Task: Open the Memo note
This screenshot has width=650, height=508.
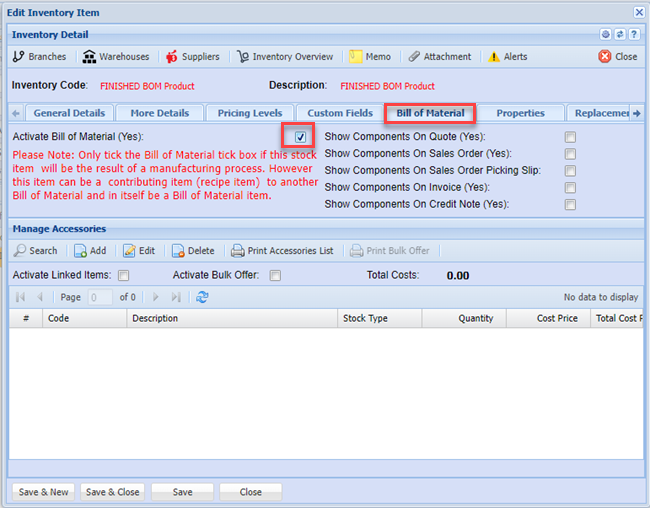Action: click(371, 57)
